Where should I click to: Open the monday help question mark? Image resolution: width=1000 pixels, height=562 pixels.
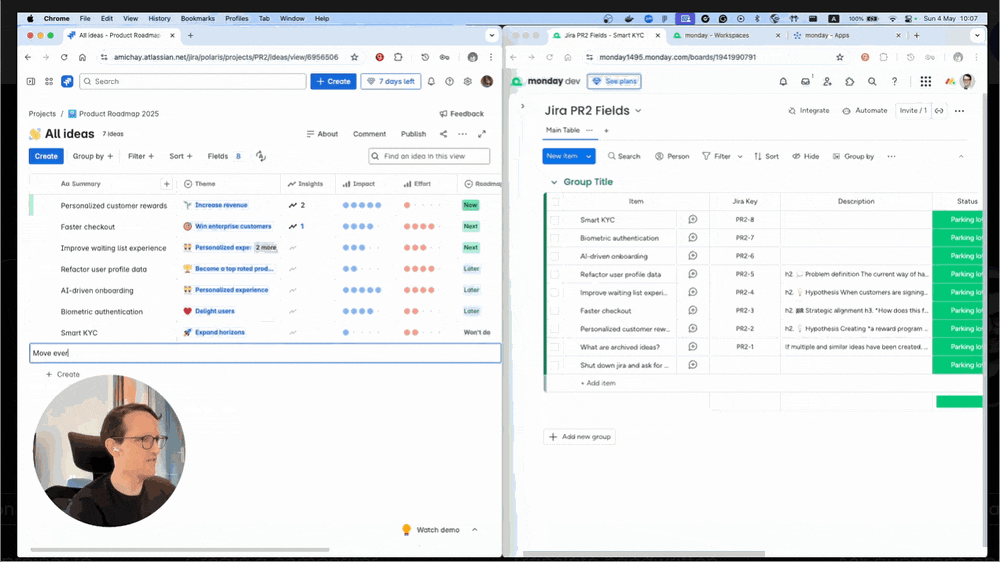pos(894,82)
